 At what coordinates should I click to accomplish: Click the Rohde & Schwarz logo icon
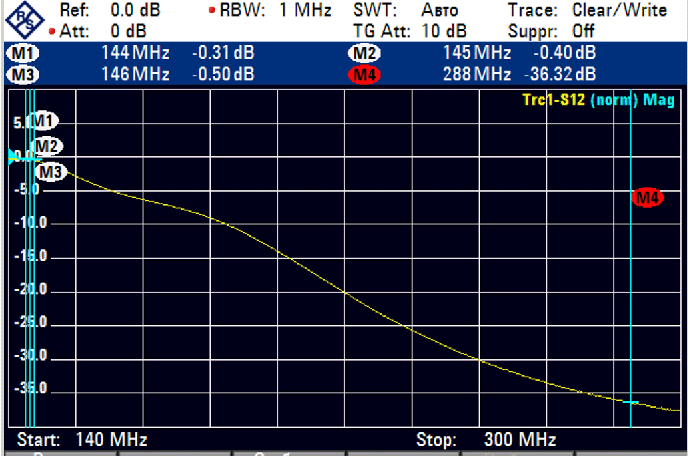(x=24, y=19)
